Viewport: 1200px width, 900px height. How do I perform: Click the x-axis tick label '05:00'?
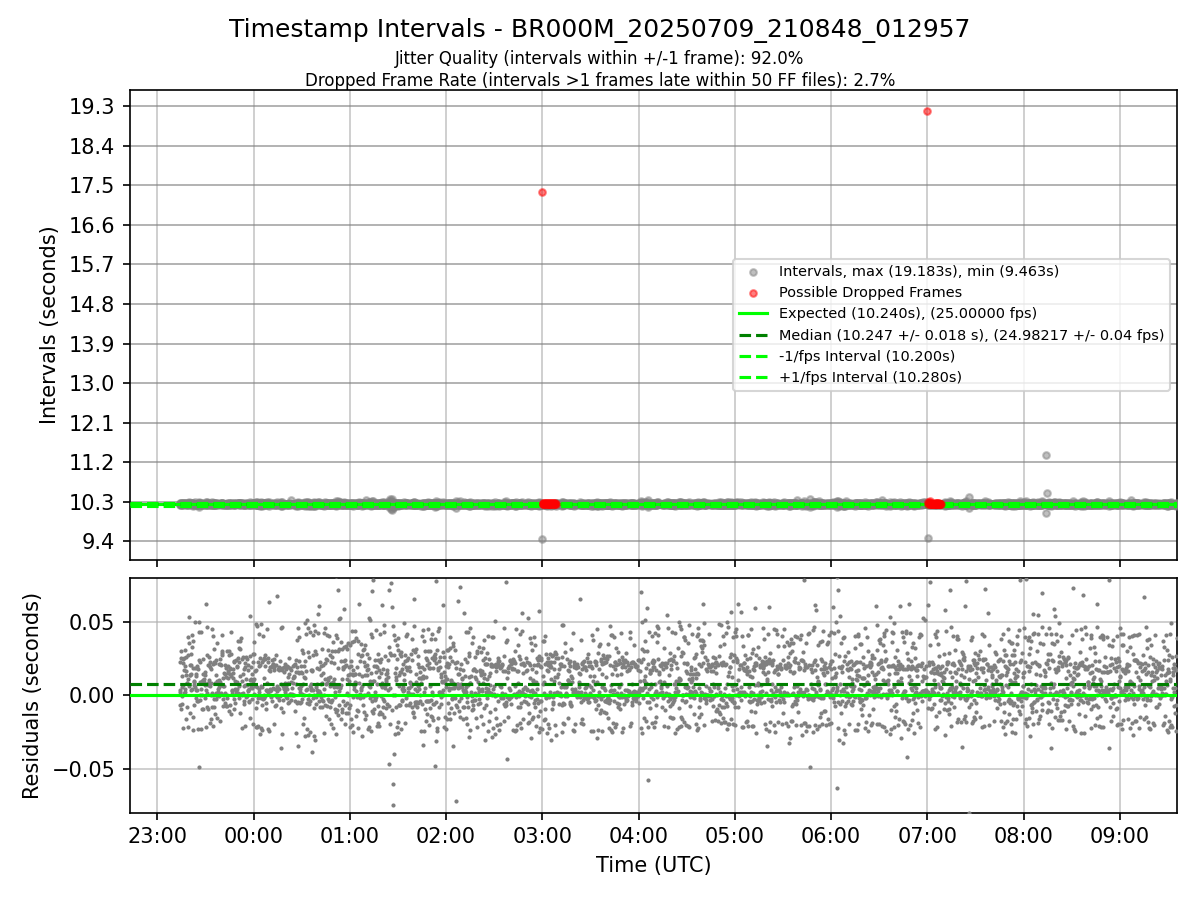pyautogui.click(x=735, y=836)
